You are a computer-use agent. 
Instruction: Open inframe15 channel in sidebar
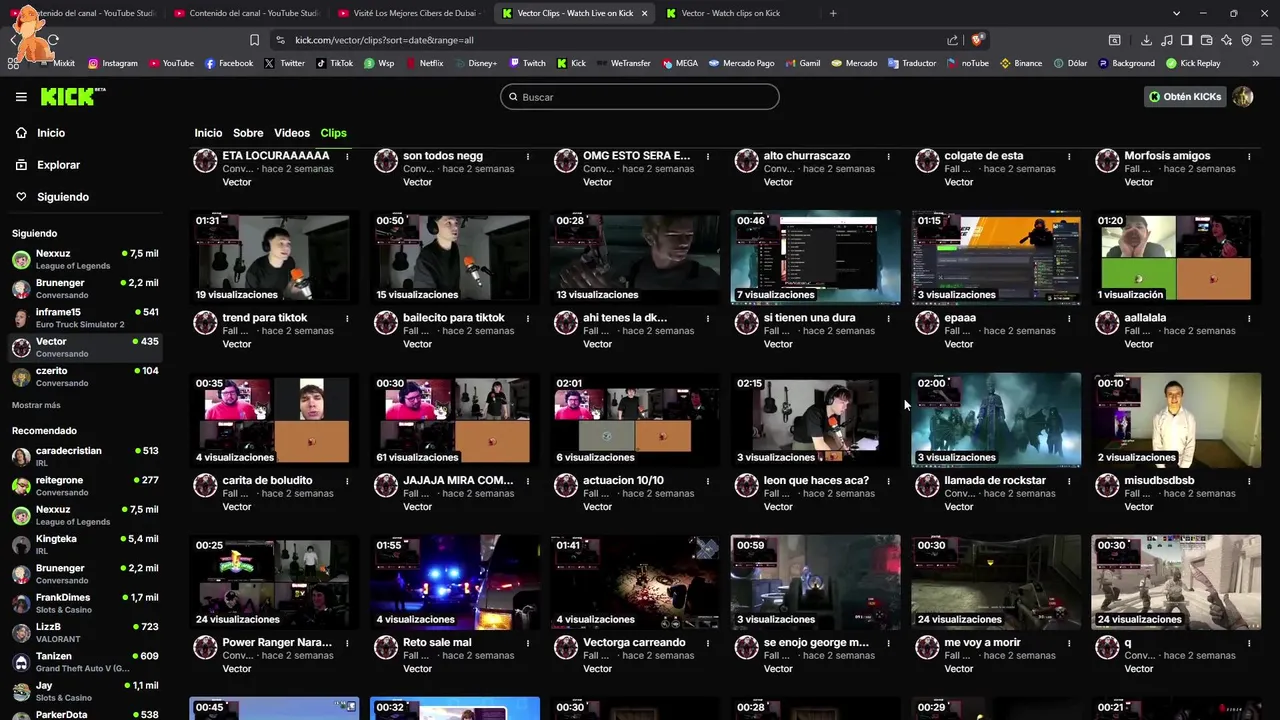click(x=85, y=318)
